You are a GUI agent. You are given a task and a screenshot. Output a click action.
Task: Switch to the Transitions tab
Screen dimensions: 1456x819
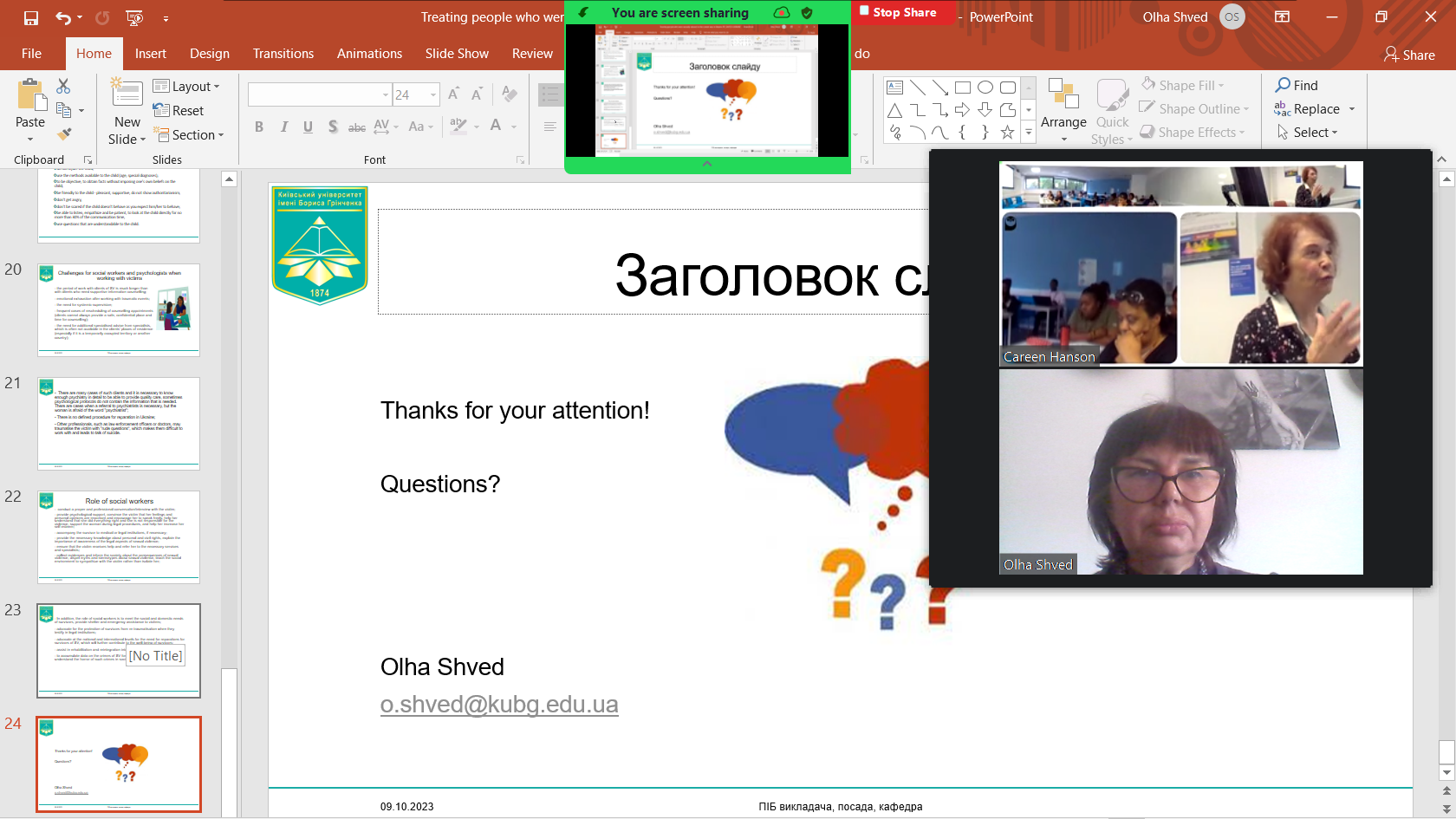pos(283,54)
